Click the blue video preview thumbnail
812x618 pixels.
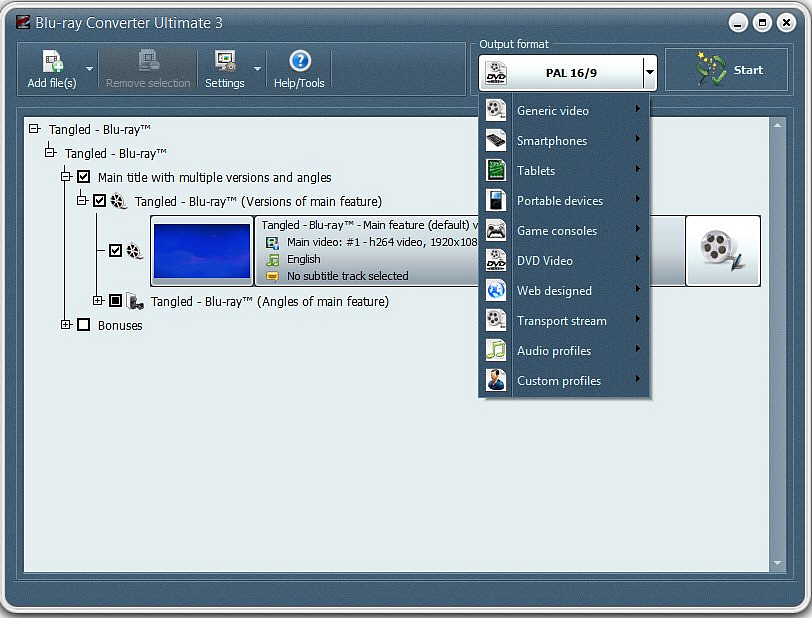coord(202,251)
